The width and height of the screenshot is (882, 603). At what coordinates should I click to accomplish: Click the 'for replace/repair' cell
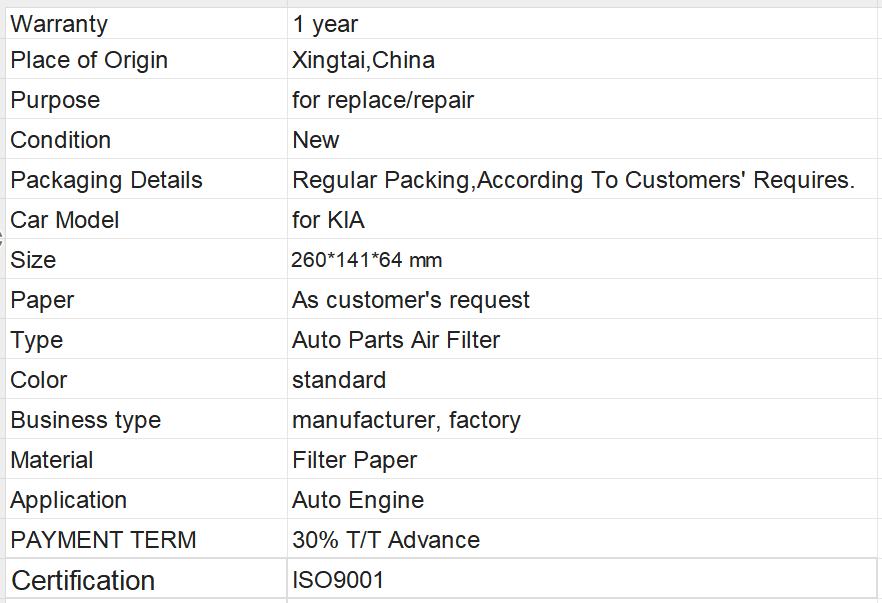584,99
